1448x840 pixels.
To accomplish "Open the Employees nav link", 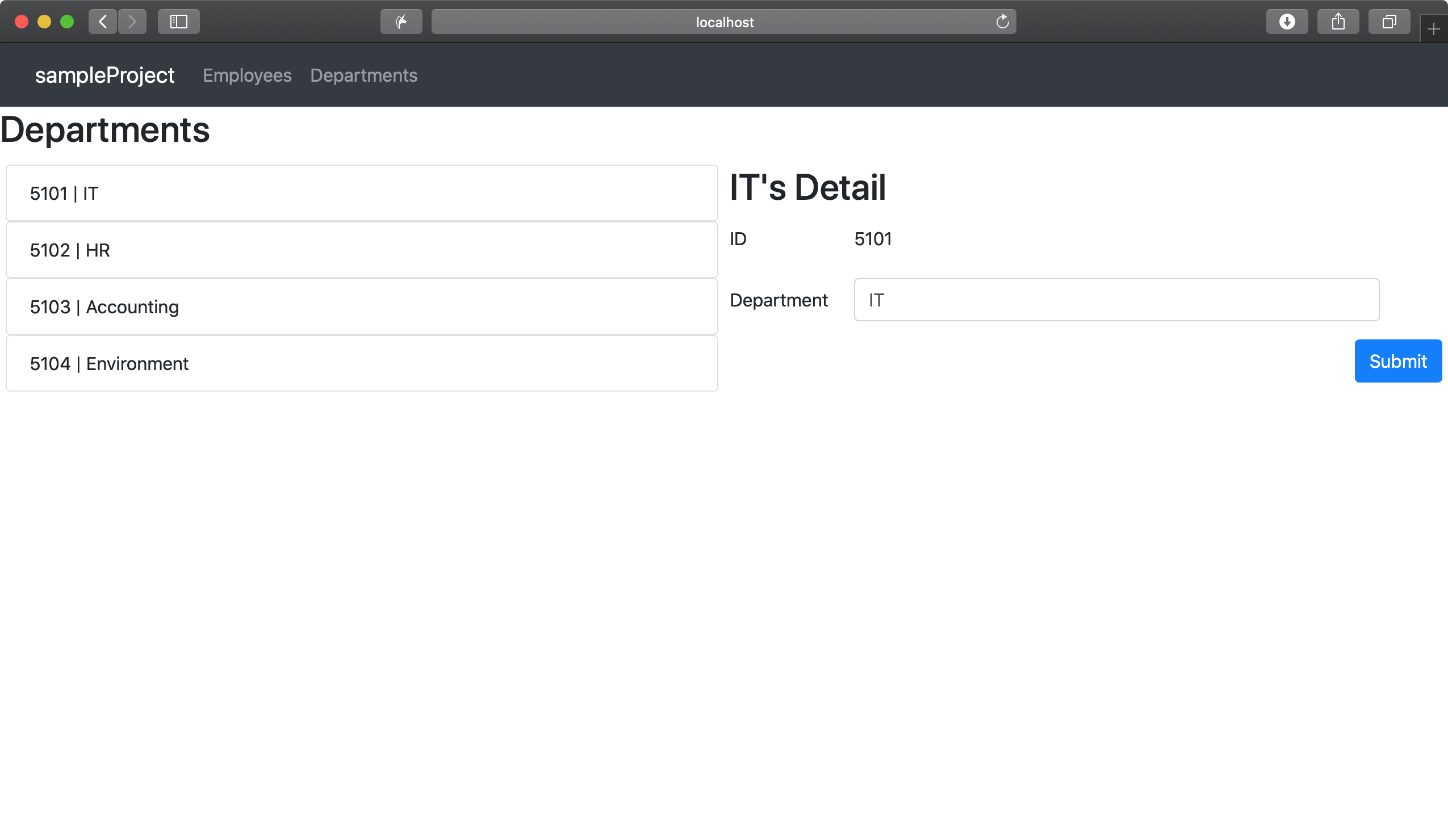I will coord(247,75).
